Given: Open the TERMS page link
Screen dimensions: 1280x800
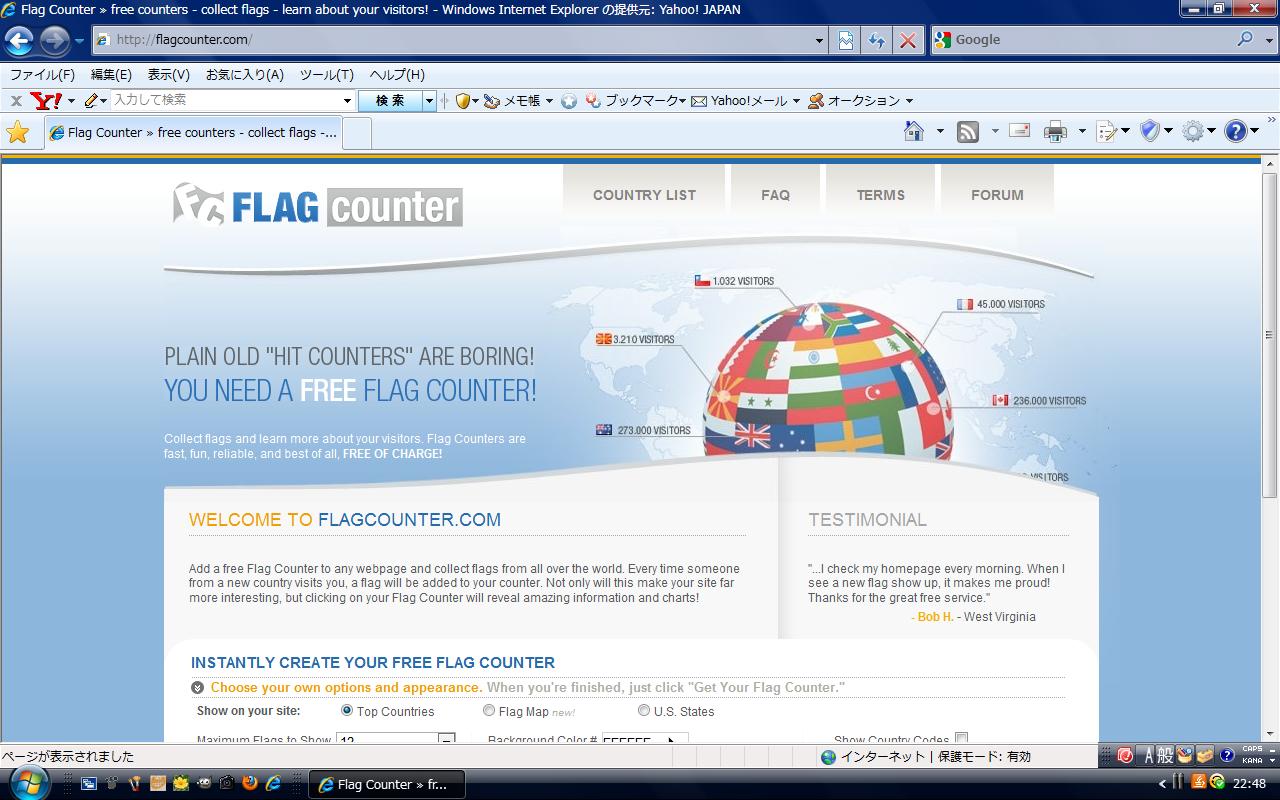Looking at the screenshot, I should tap(880, 195).
